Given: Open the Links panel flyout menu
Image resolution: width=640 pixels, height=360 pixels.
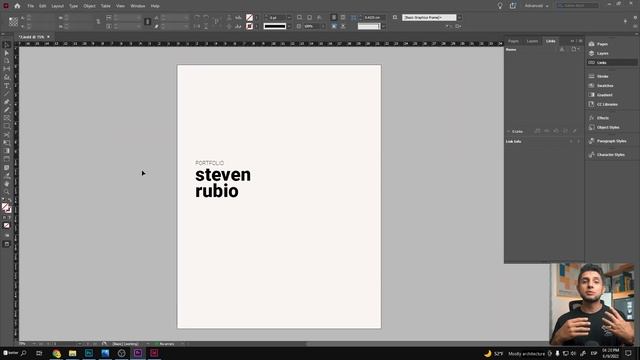Looking at the screenshot, I should (x=580, y=41).
